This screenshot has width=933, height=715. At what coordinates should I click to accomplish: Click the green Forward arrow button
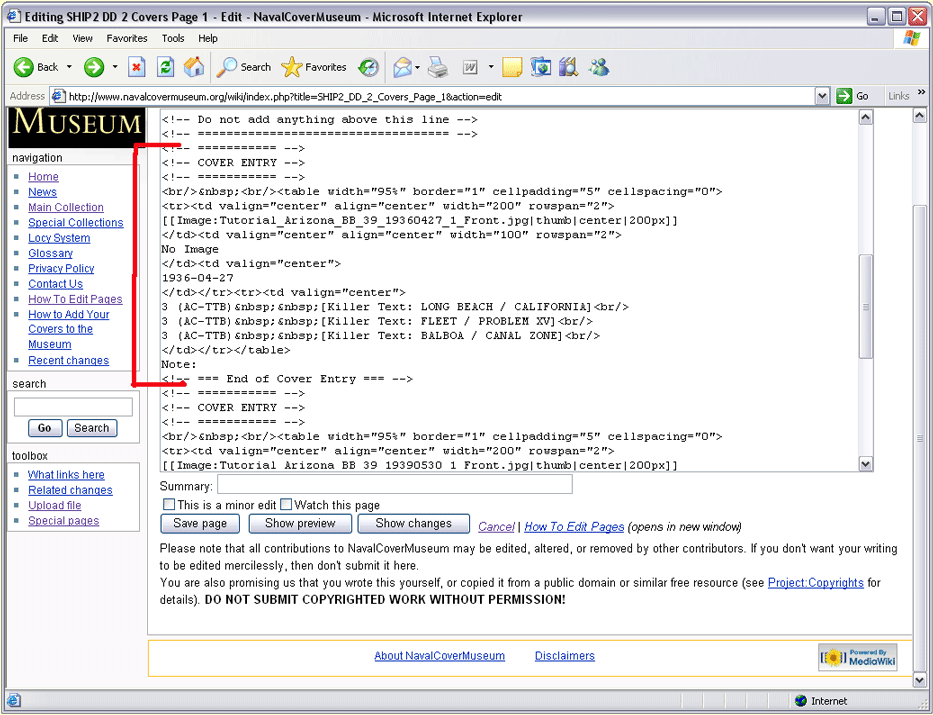coord(93,67)
